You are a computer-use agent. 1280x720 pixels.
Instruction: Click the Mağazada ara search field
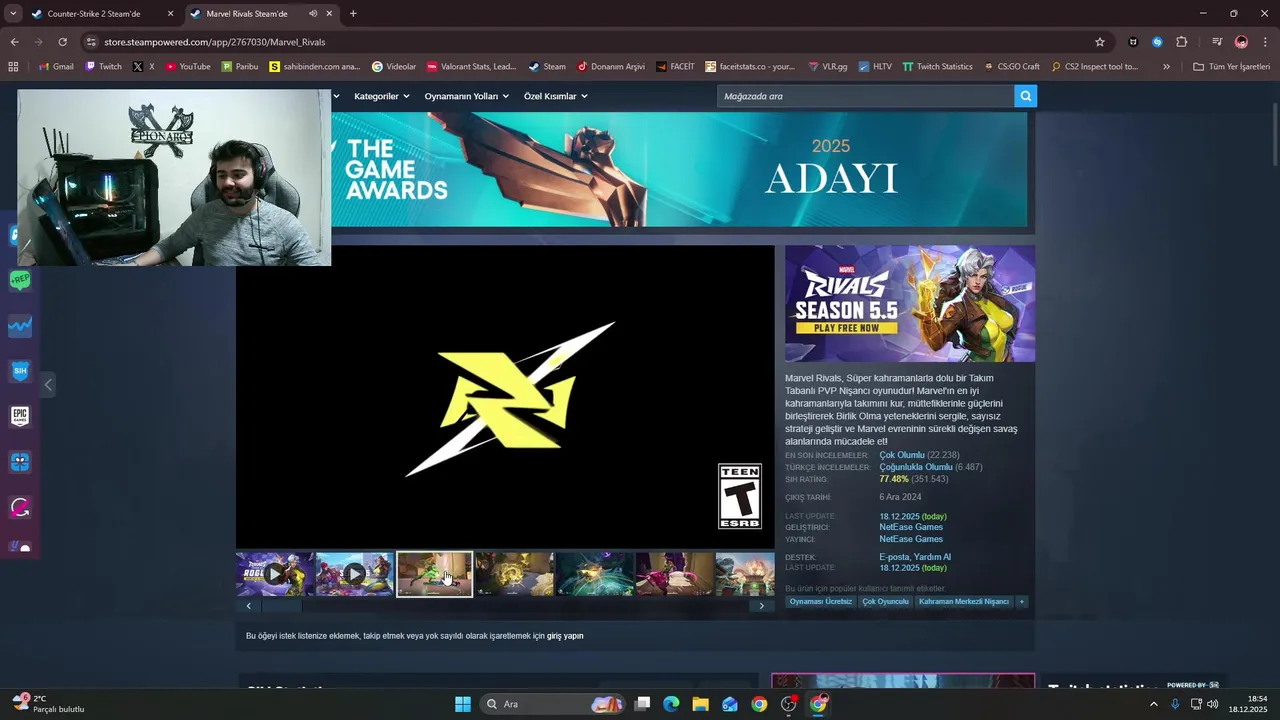pyautogui.click(x=865, y=96)
